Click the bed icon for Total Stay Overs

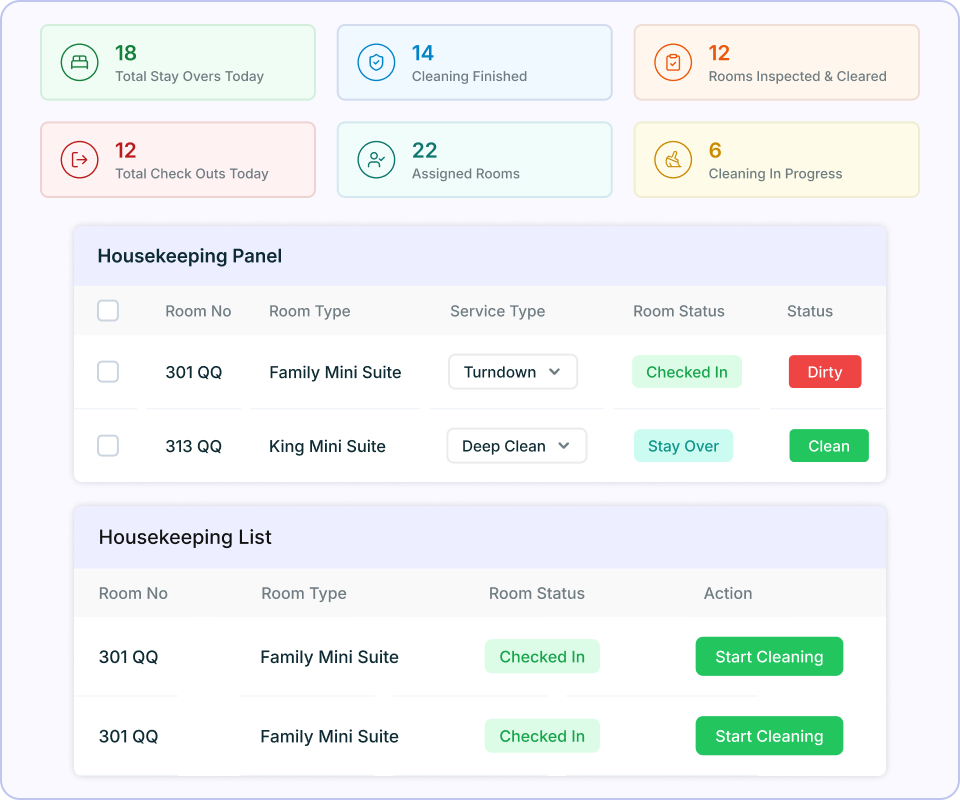(x=80, y=62)
